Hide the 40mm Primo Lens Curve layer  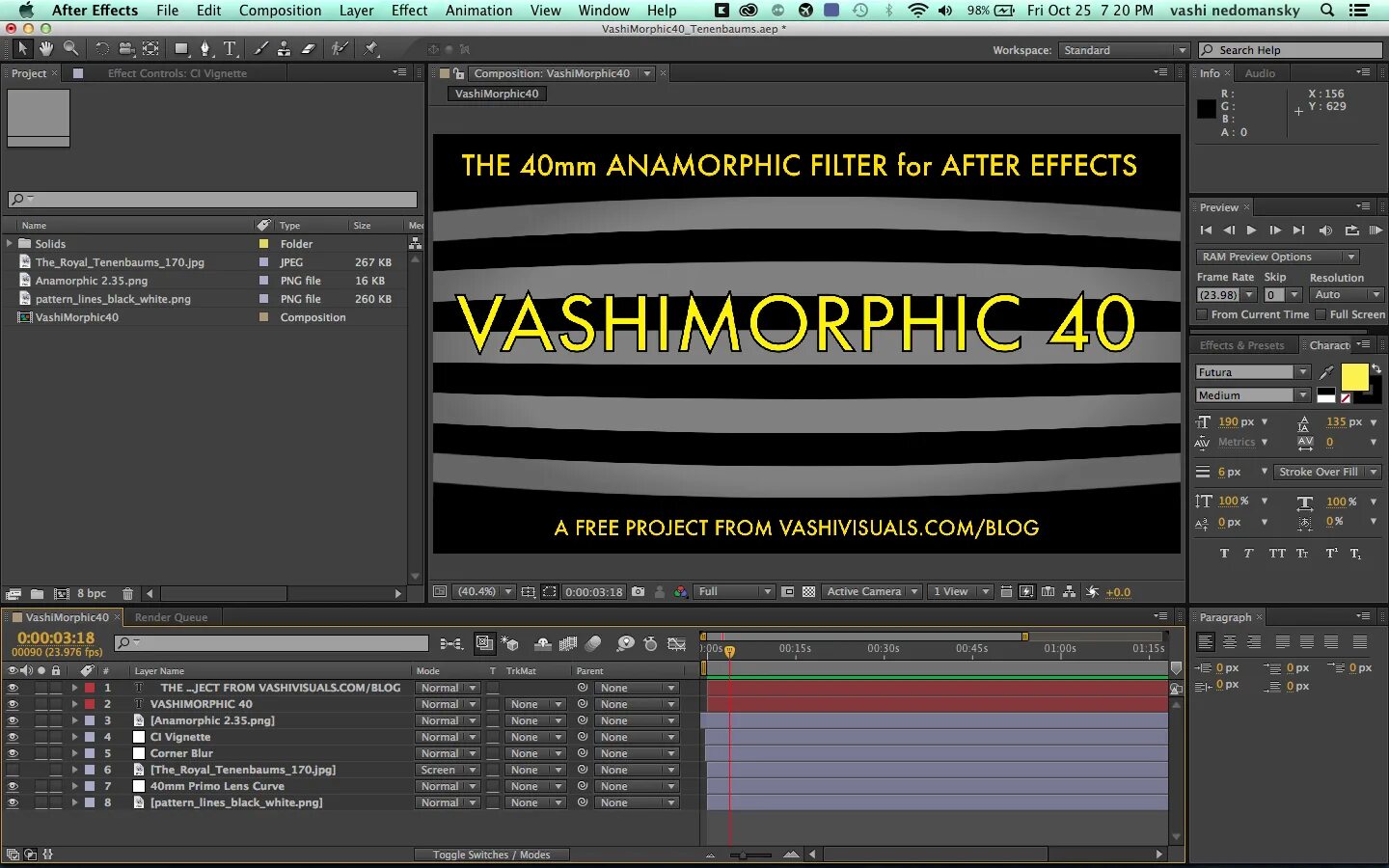tap(13, 786)
